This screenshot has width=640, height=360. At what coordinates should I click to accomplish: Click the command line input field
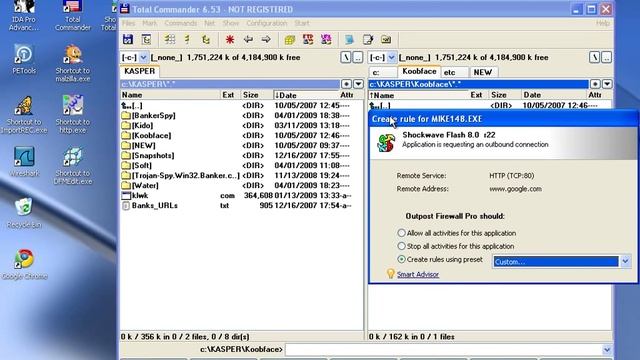[444, 349]
